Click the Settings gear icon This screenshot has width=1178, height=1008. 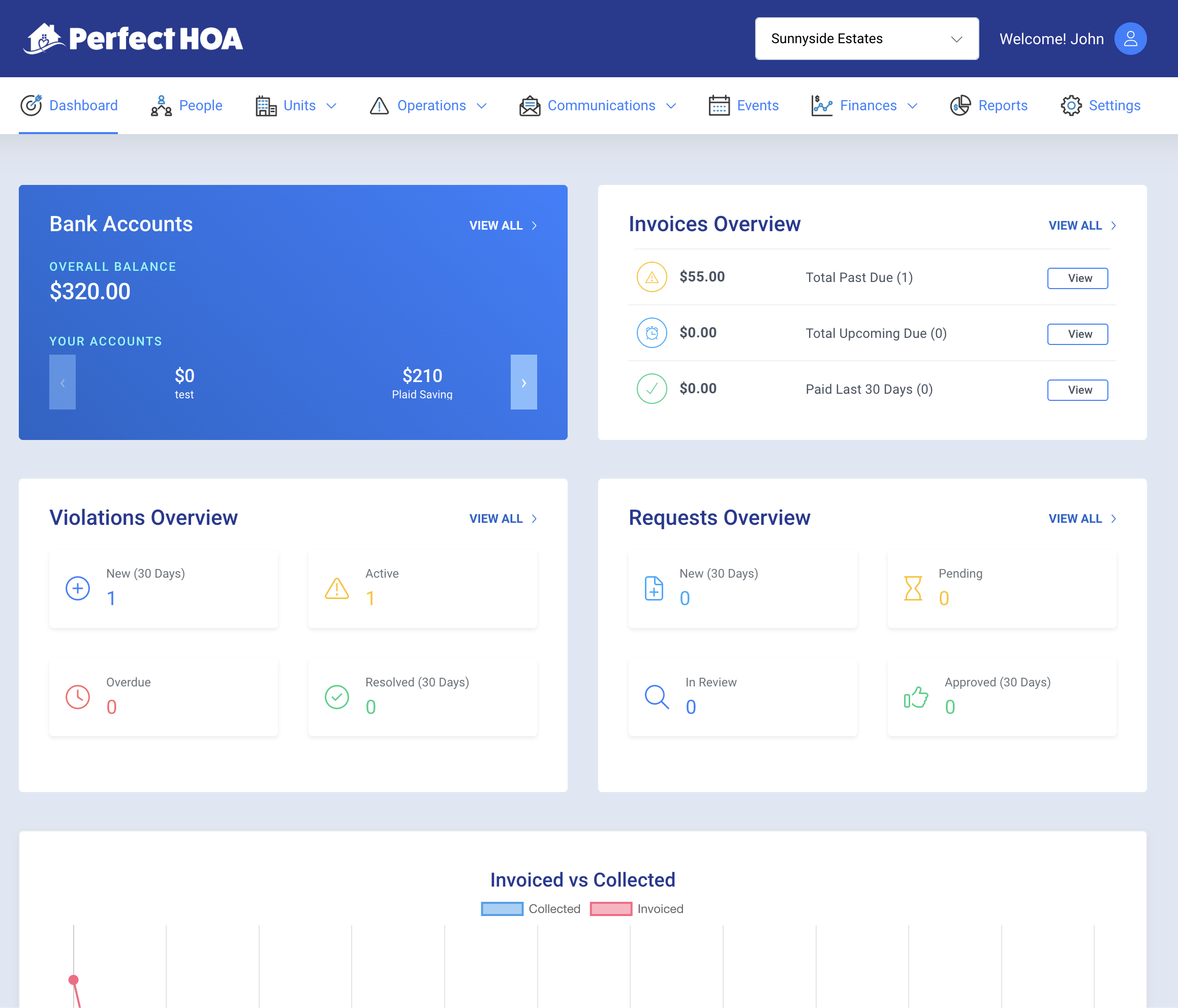pos(1071,106)
